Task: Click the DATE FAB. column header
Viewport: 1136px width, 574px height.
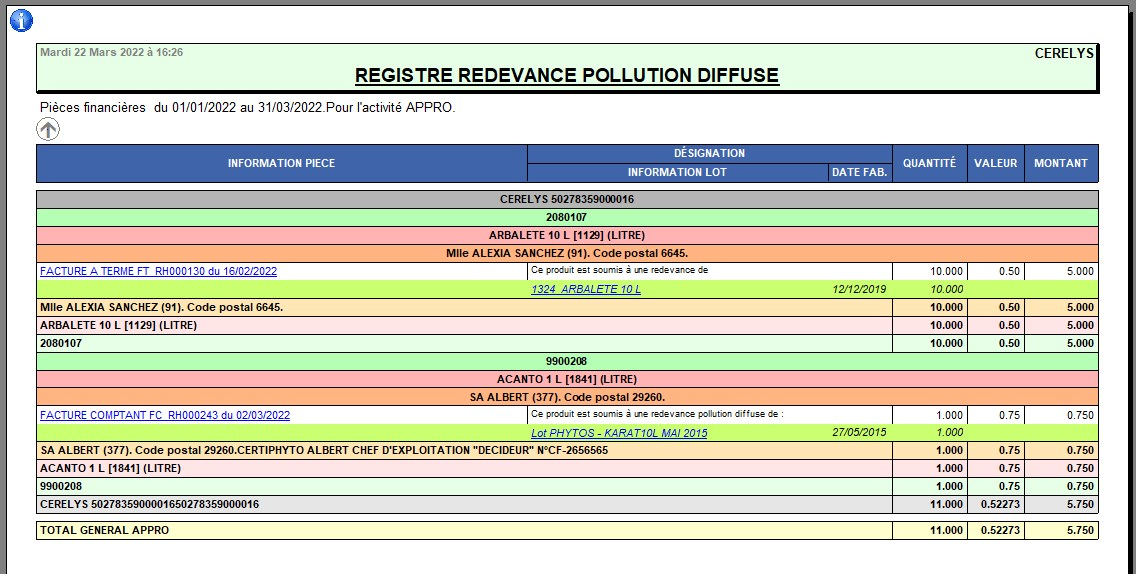Action: [x=859, y=172]
